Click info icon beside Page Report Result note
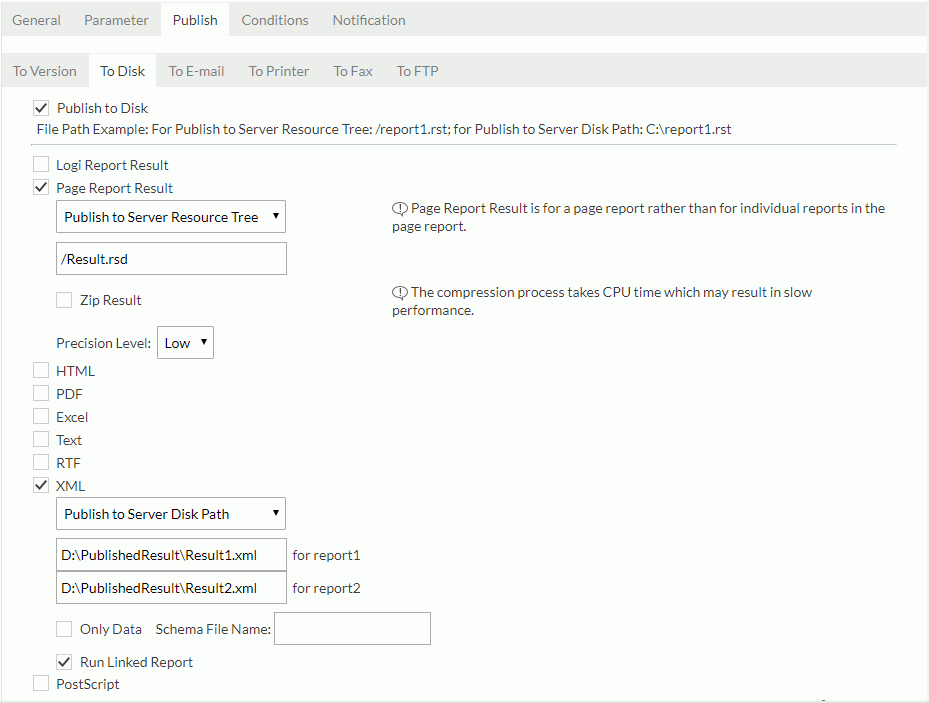 coord(400,209)
